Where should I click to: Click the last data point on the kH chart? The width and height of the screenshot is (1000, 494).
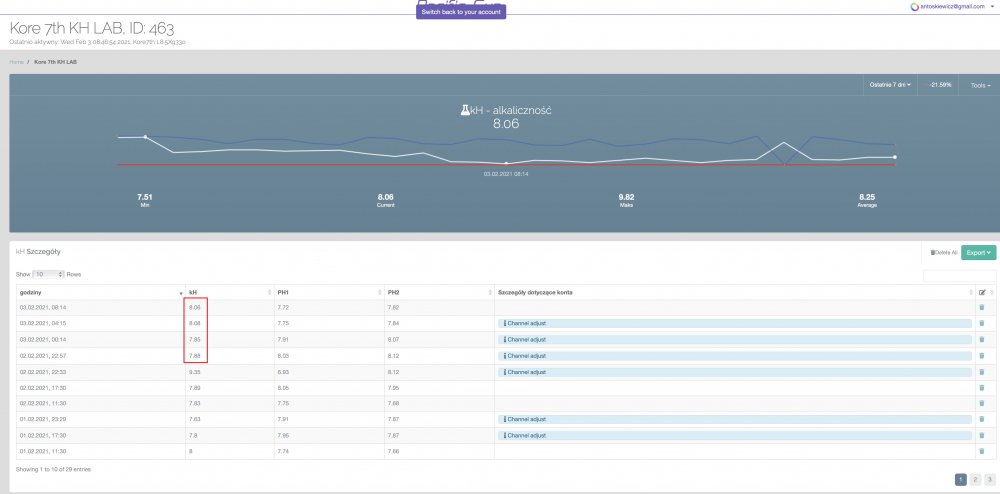pyautogui.click(x=894, y=157)
